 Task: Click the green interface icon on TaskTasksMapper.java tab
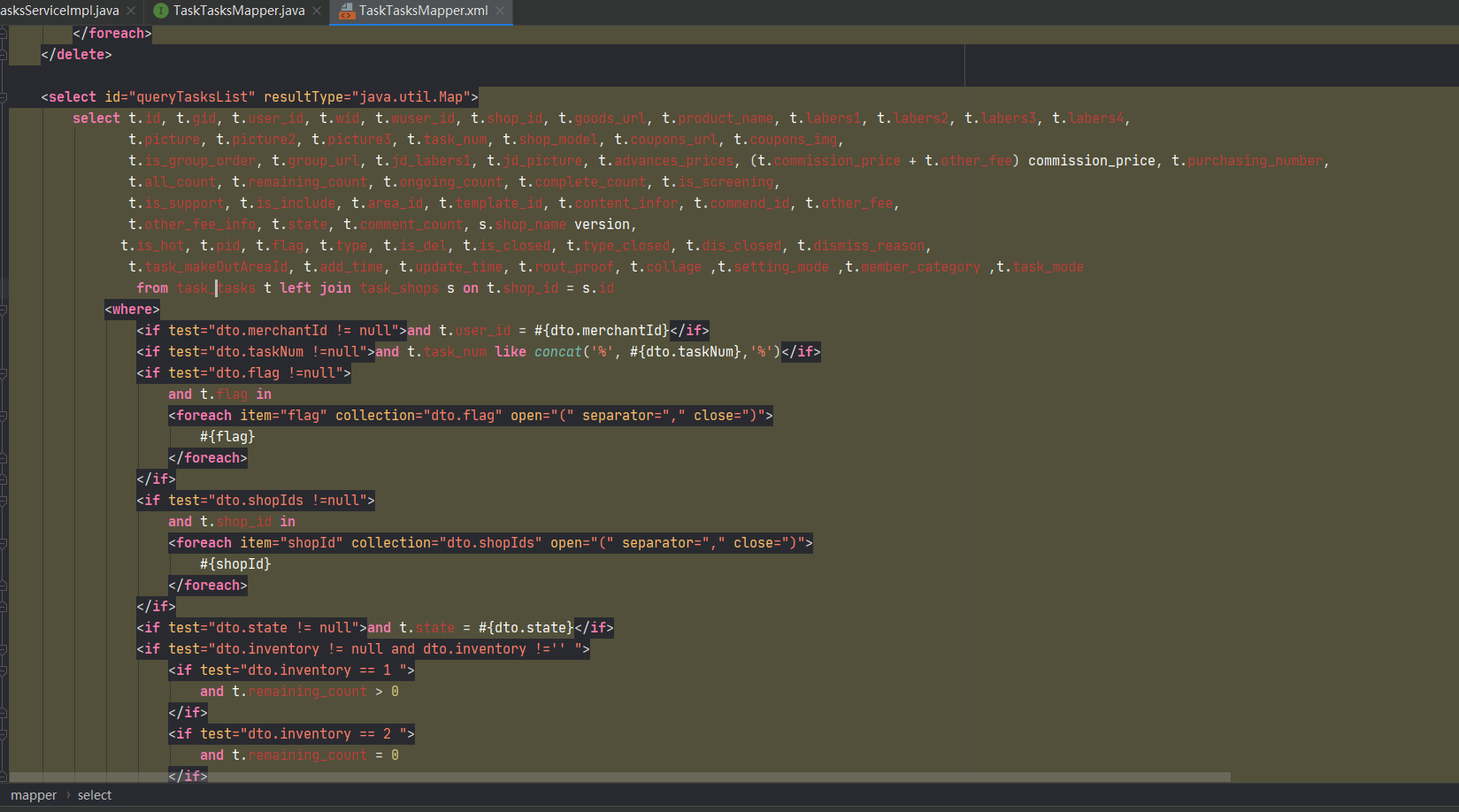coord(160,11)
